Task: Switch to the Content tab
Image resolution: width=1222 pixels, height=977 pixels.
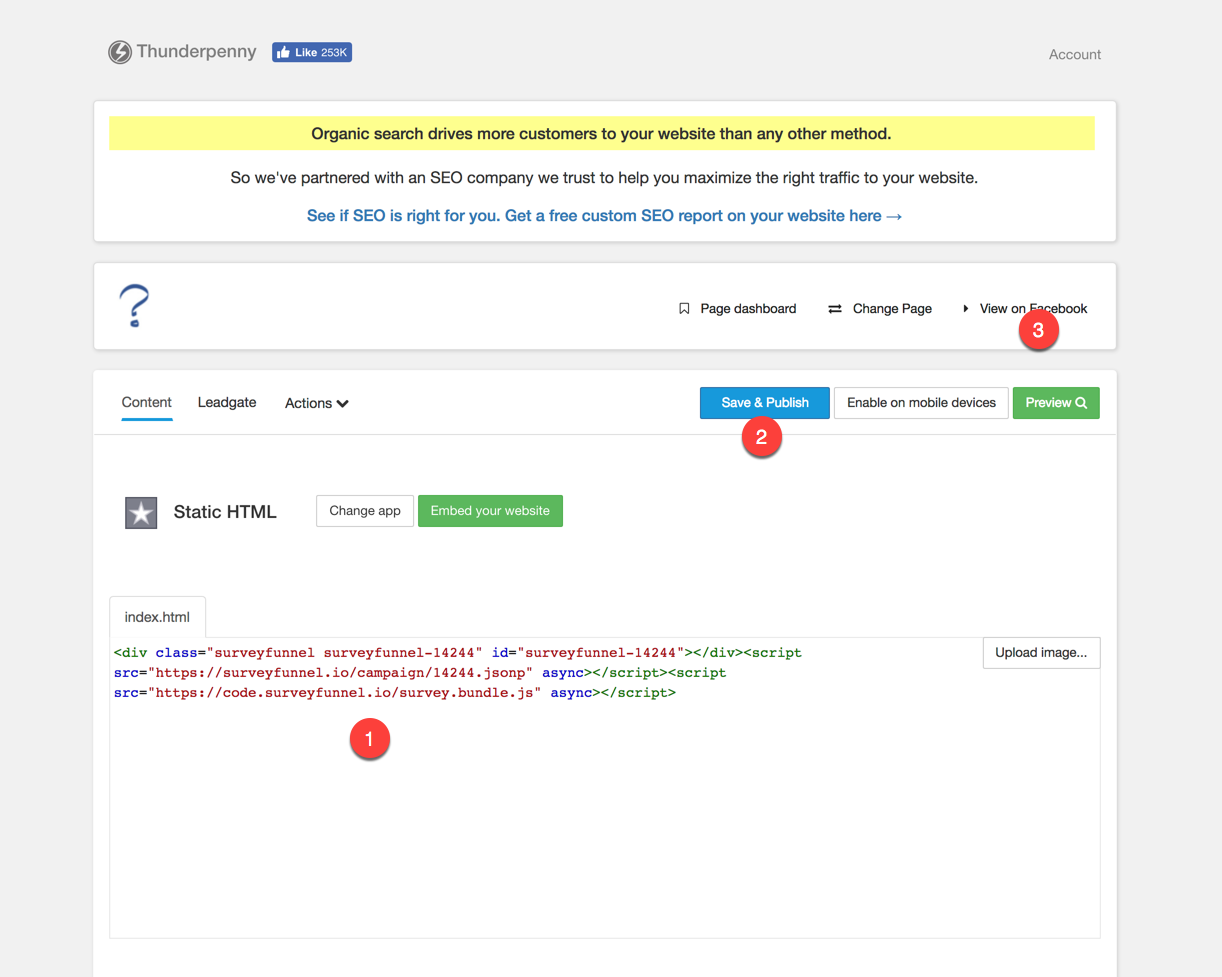Action: point(147,402)
